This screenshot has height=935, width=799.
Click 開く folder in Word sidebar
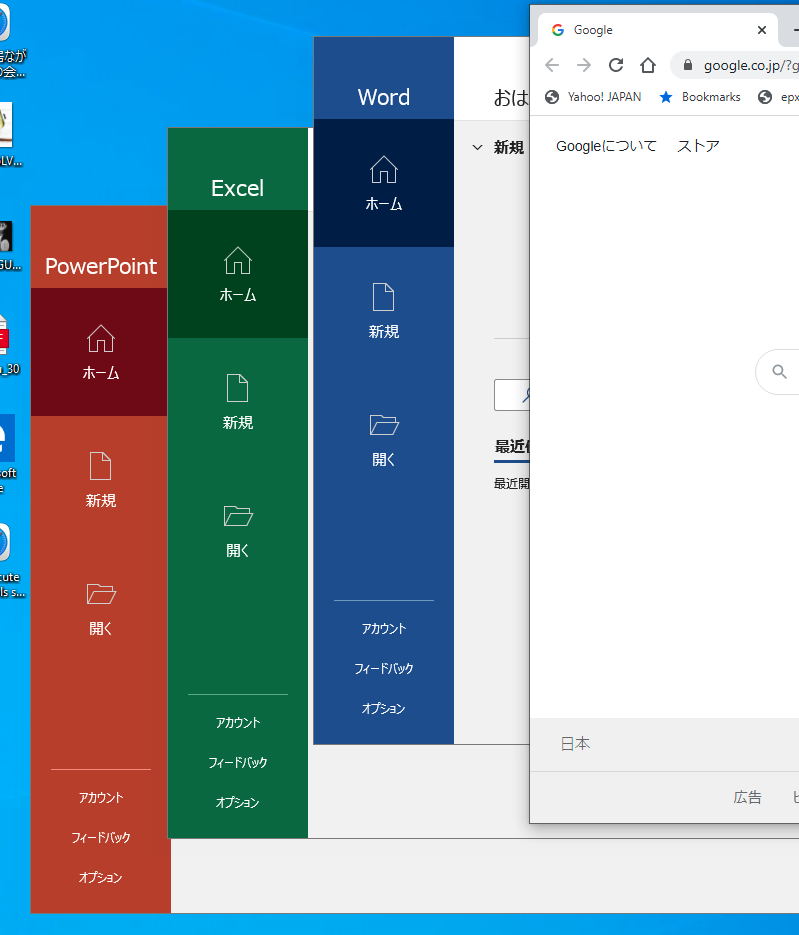click(383, 440)
